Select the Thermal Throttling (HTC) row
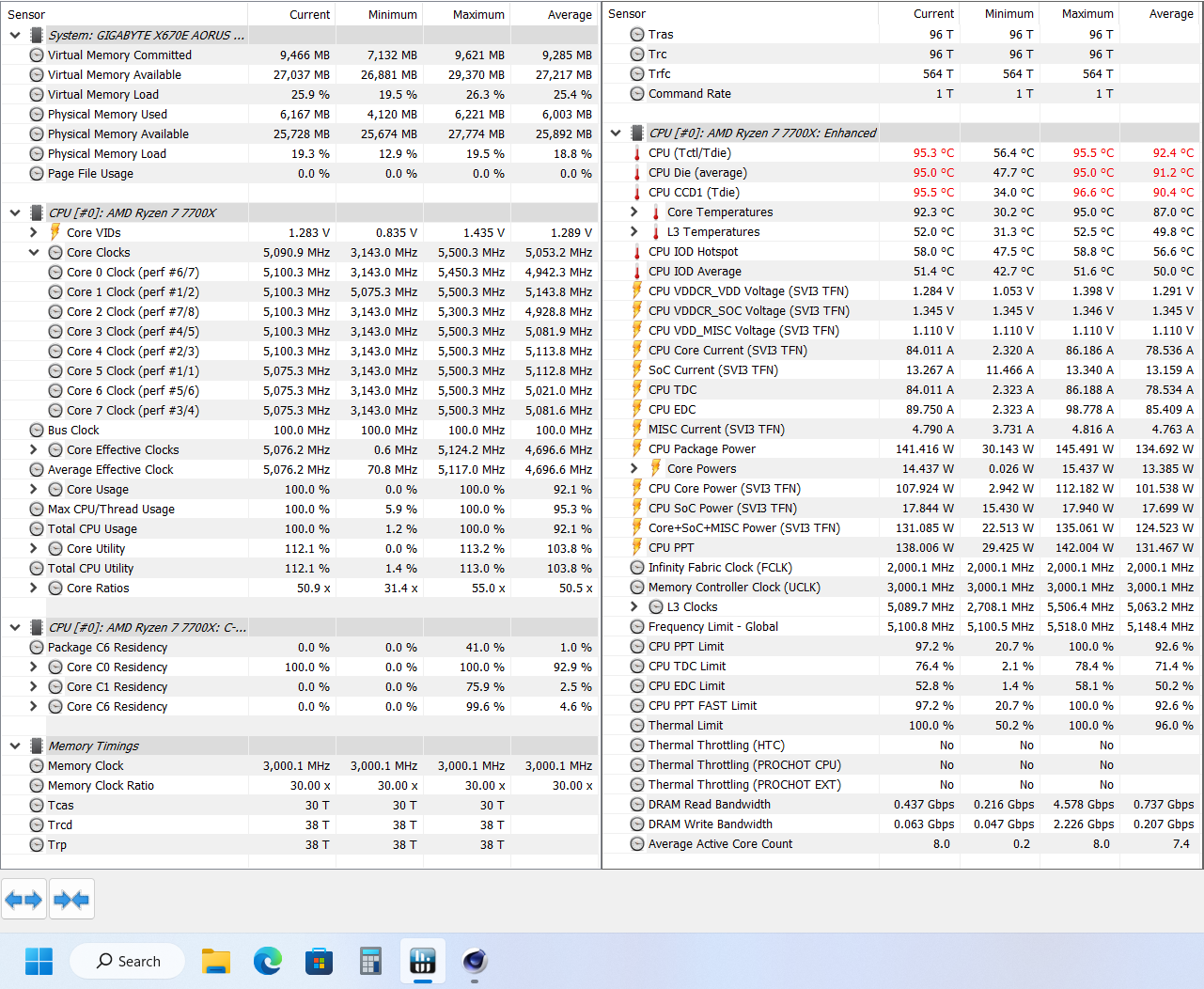The width and height of the screenshot is (1204, 989). coord(902,746)
